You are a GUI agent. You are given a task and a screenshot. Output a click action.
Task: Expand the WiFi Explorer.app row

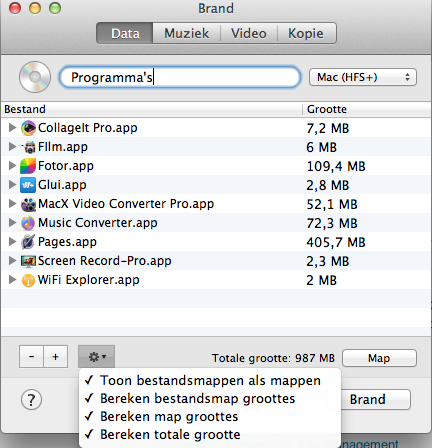click(x=12, y=279)
